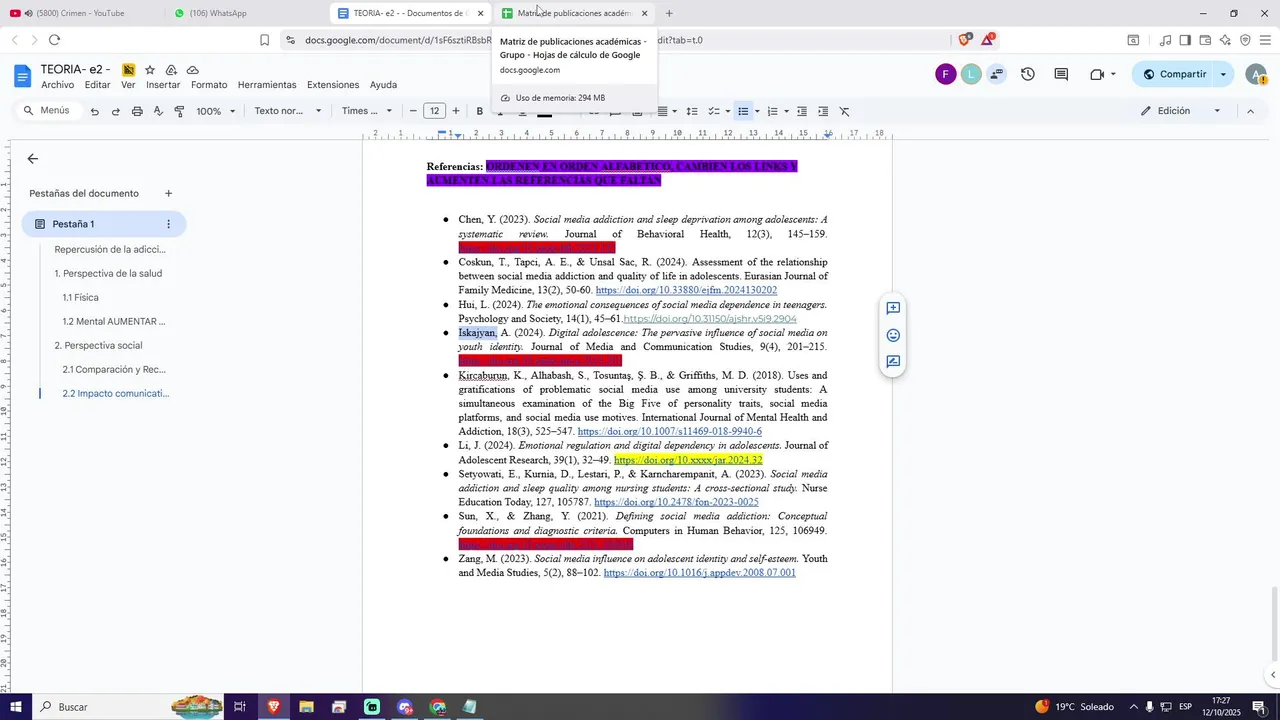Open the Editar menu
This screenshot has width=1280, height=720.
(98, 85)
